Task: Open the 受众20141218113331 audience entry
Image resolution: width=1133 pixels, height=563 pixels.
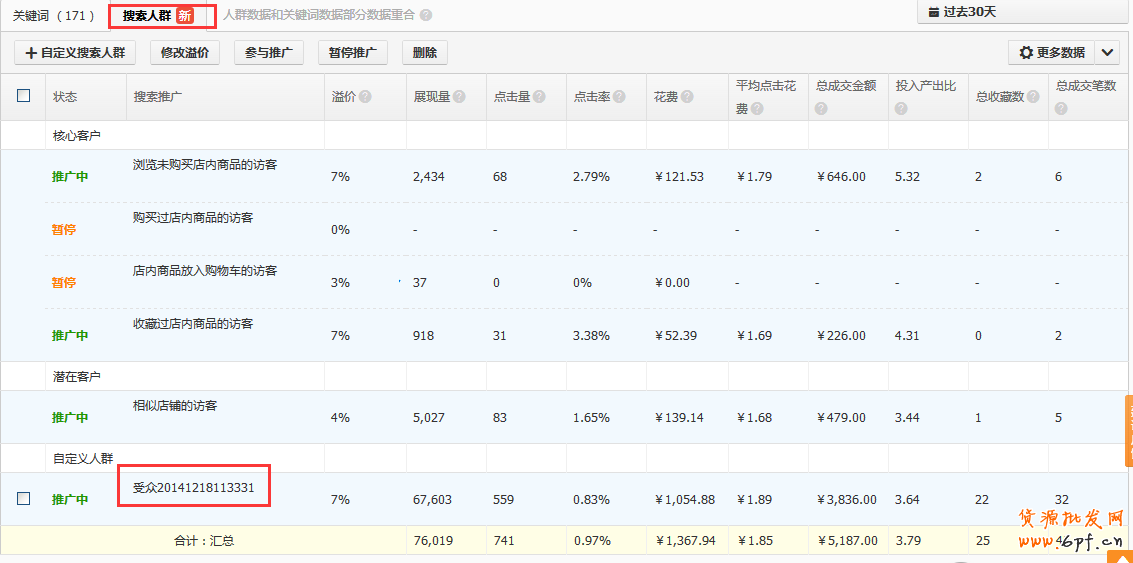Action: [194, 488]
